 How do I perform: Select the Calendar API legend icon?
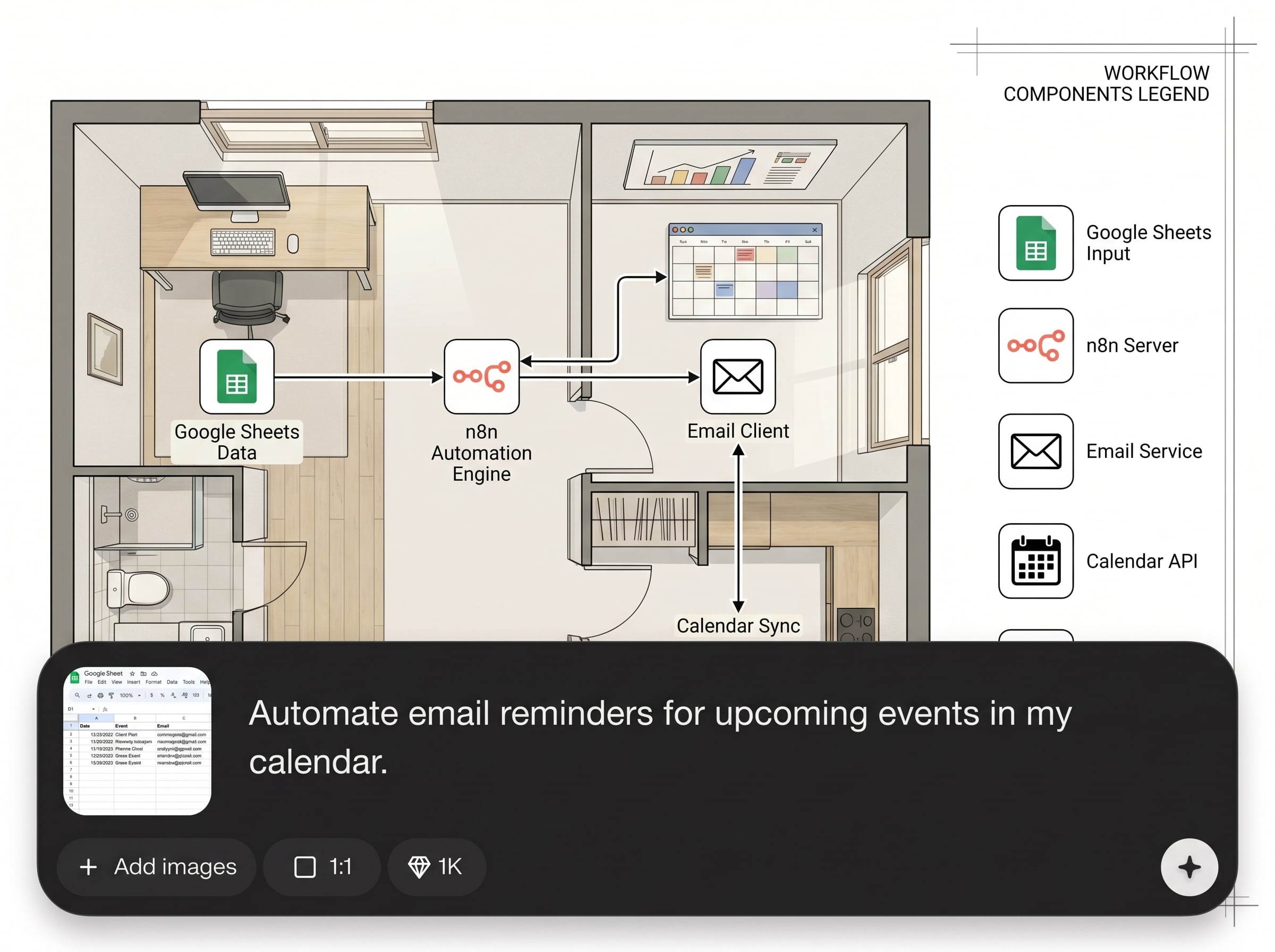pyautogui.click(x=1035, y=560)
